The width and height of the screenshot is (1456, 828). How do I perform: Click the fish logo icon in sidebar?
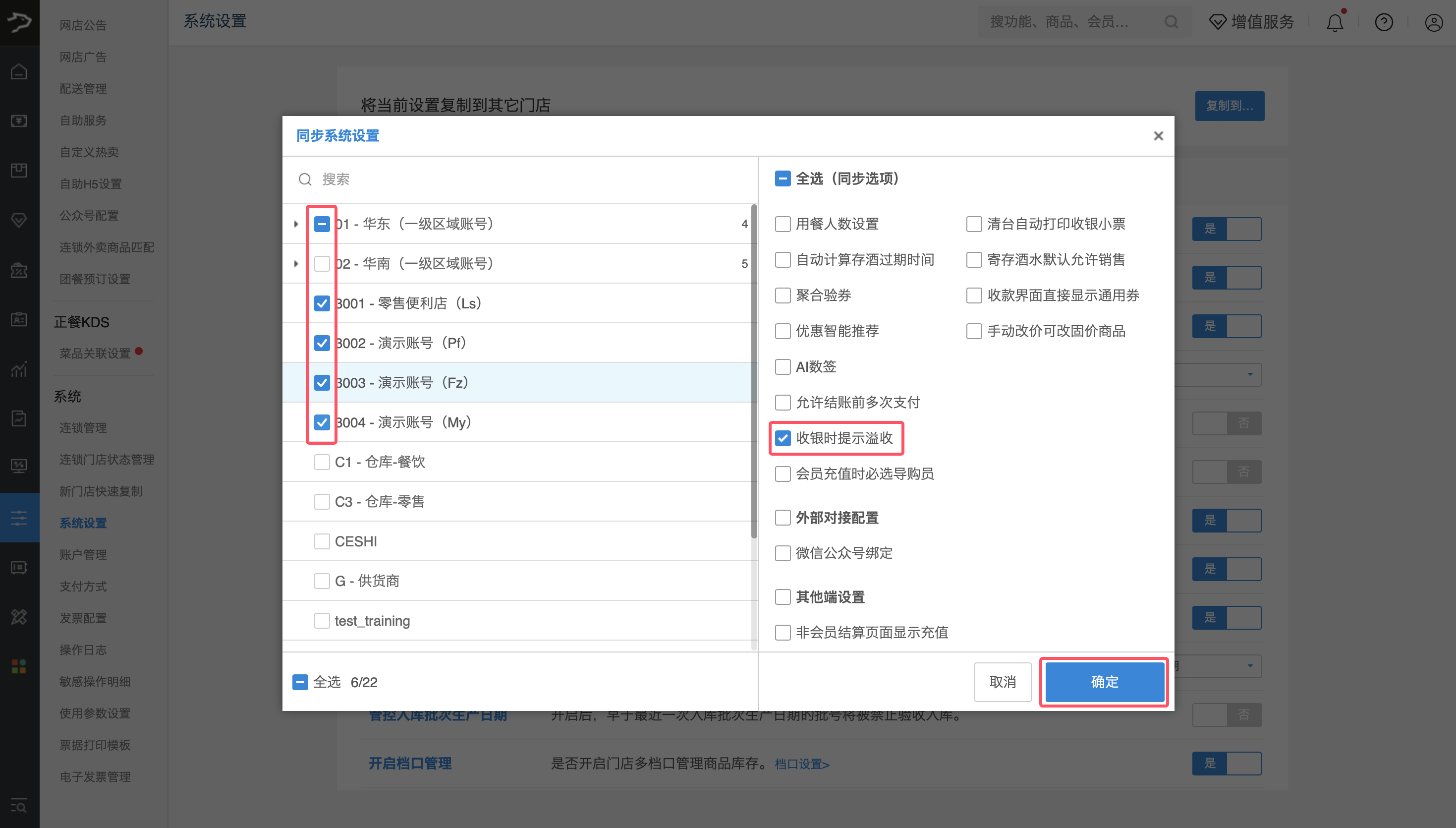pyautogui.click(x=19, y=22)
